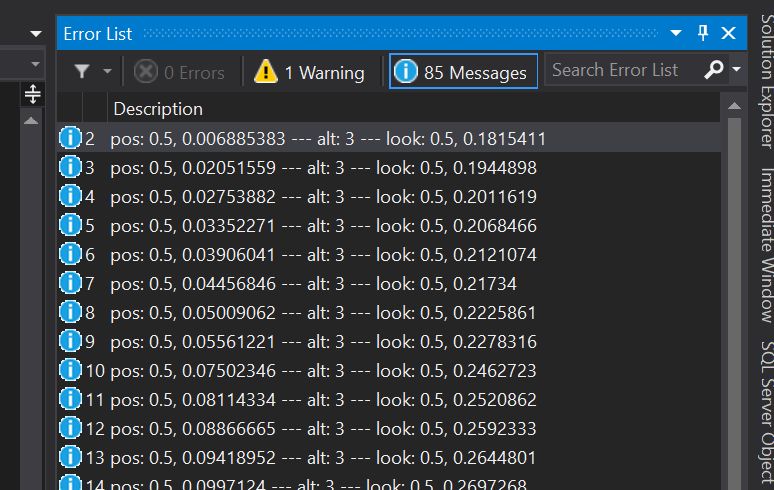Viewport: 774px width, 490px height.
Task: Expand the filter dropdown arrow beside funnel
Action: (x=107, y=72)
